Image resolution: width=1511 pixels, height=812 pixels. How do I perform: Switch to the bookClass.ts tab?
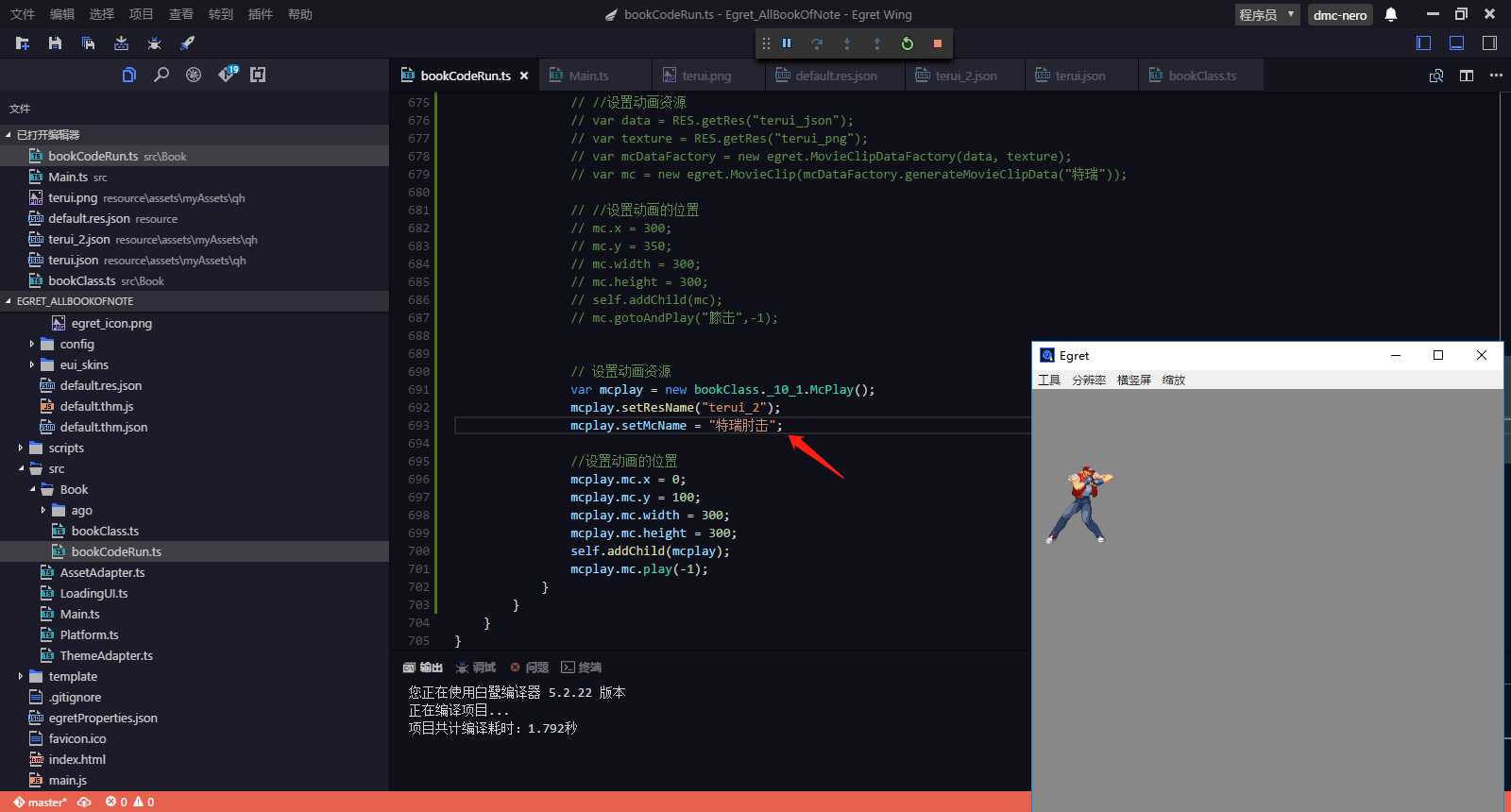1201,76
